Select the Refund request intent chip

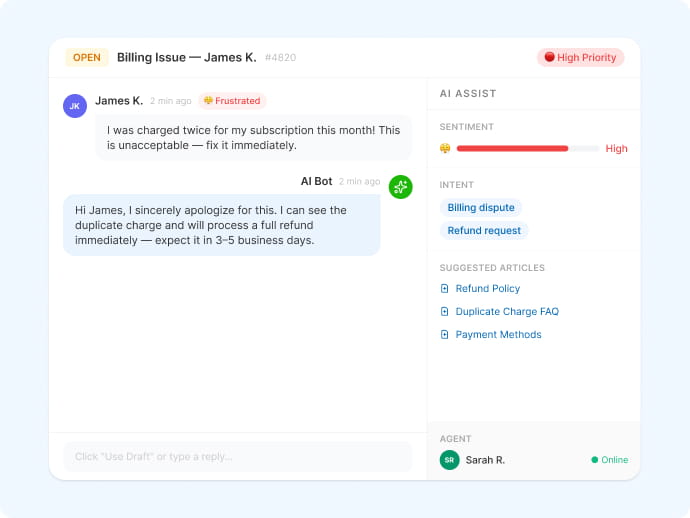point(484,231)
